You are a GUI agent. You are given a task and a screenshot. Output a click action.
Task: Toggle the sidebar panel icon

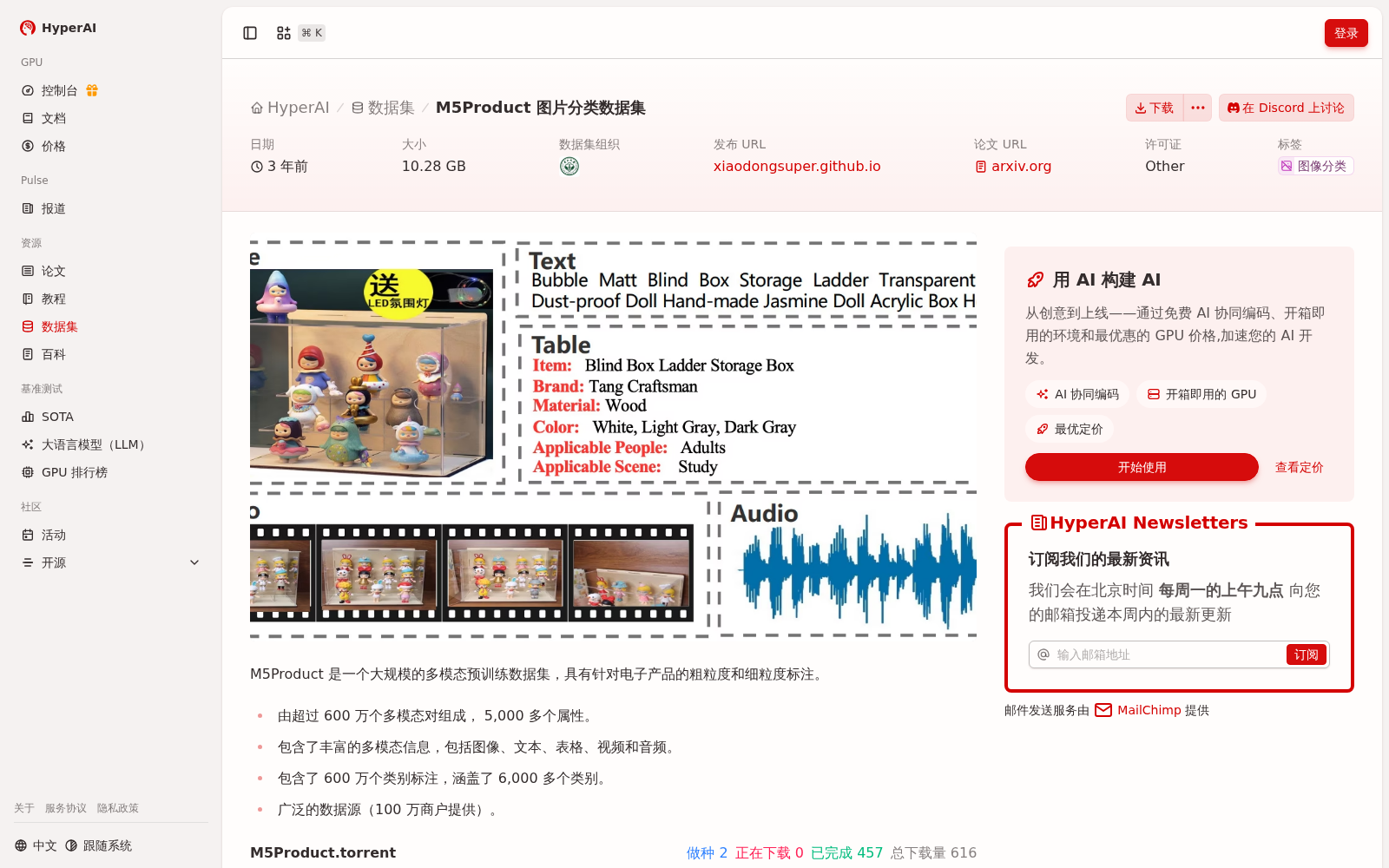(250, 33)
